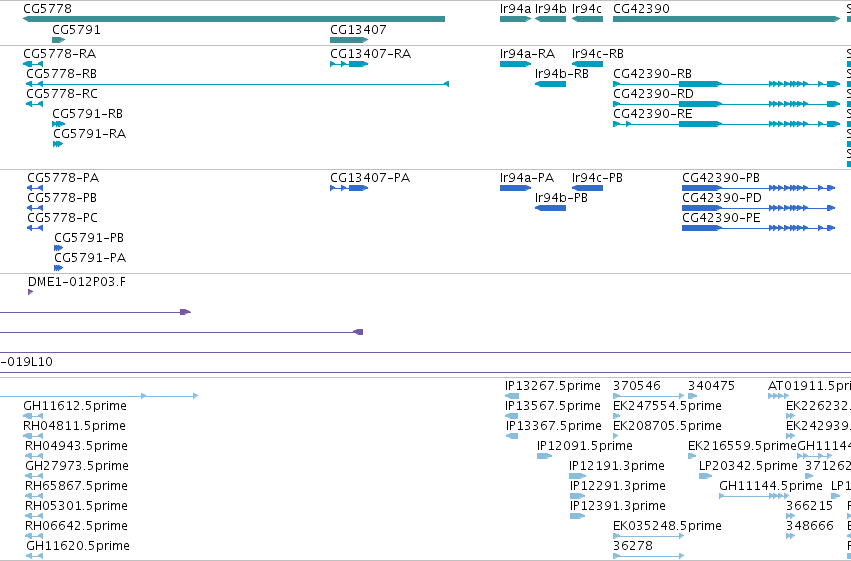
Task: Click feature label 36278
Action: [x=633, y=547]
